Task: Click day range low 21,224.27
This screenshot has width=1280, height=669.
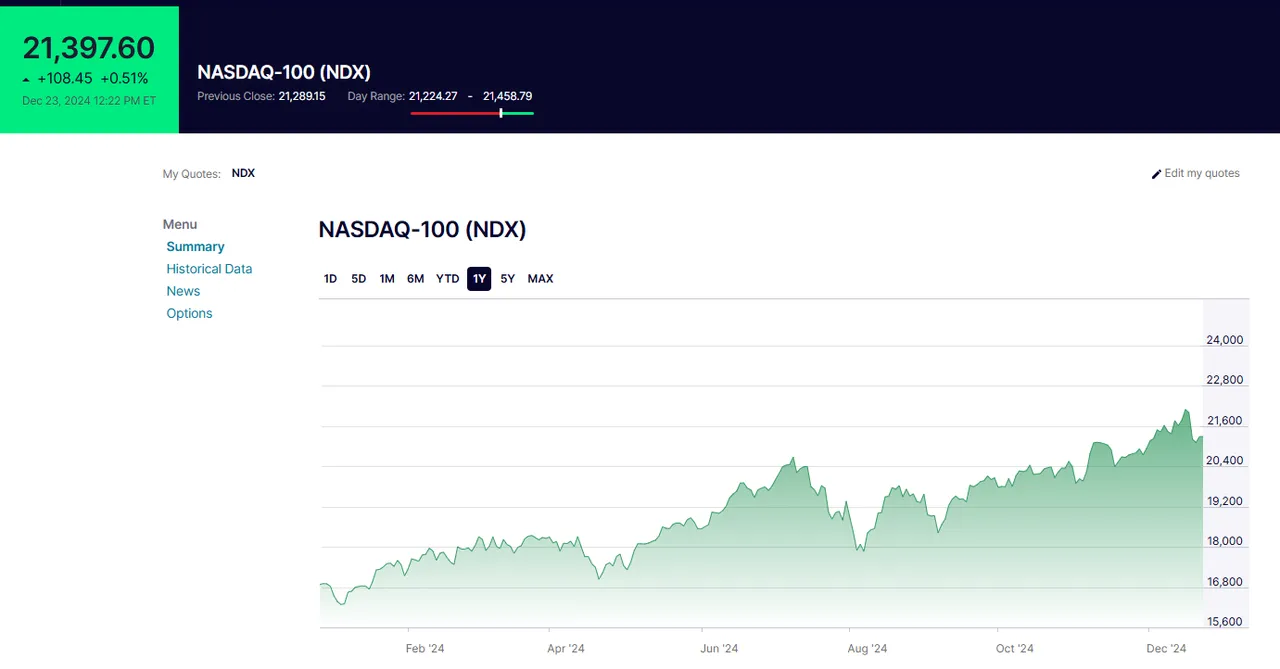Action: [433, 97]
